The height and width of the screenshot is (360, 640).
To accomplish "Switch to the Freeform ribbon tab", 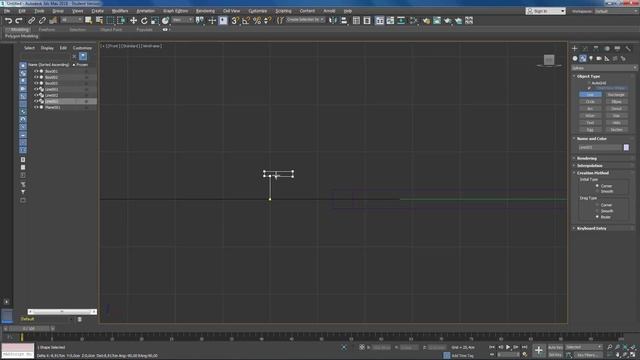I will point(47,30).
